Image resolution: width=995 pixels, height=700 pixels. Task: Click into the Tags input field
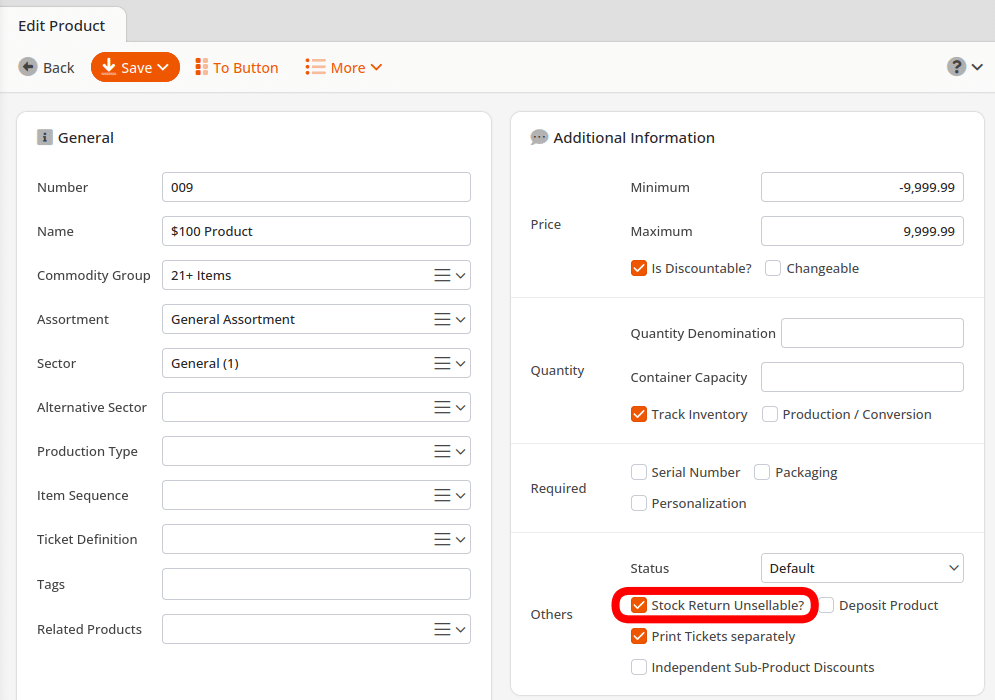(316, 584)
